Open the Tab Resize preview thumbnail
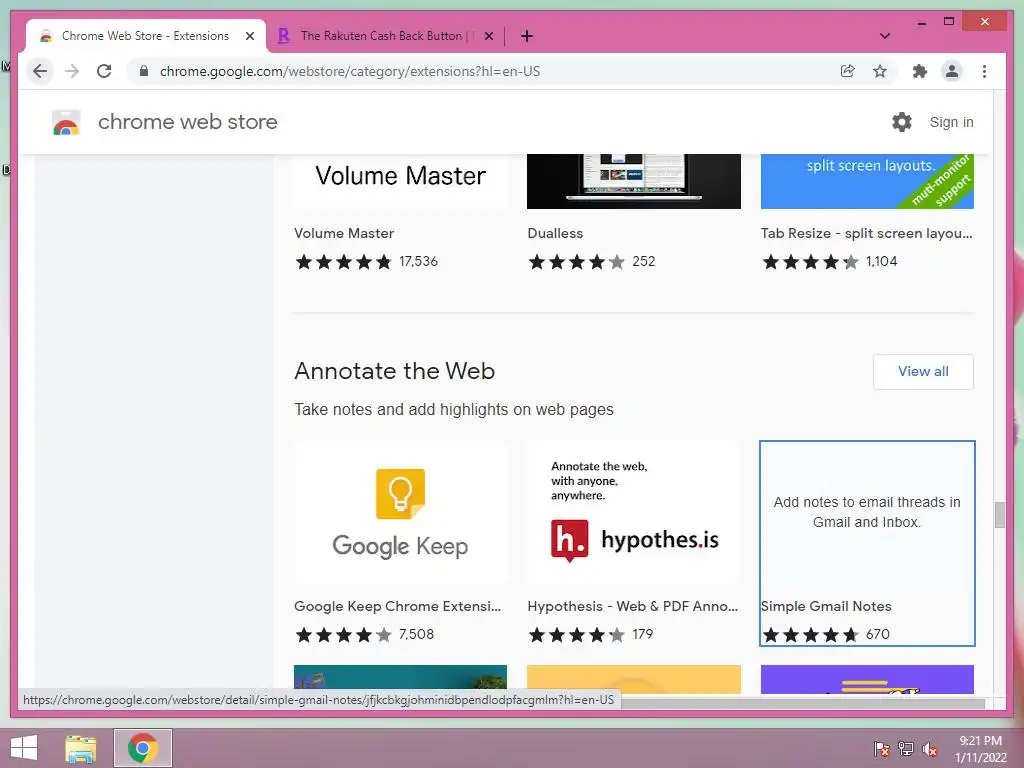This screenshot has width=1024, height=768. click(867, 181)
